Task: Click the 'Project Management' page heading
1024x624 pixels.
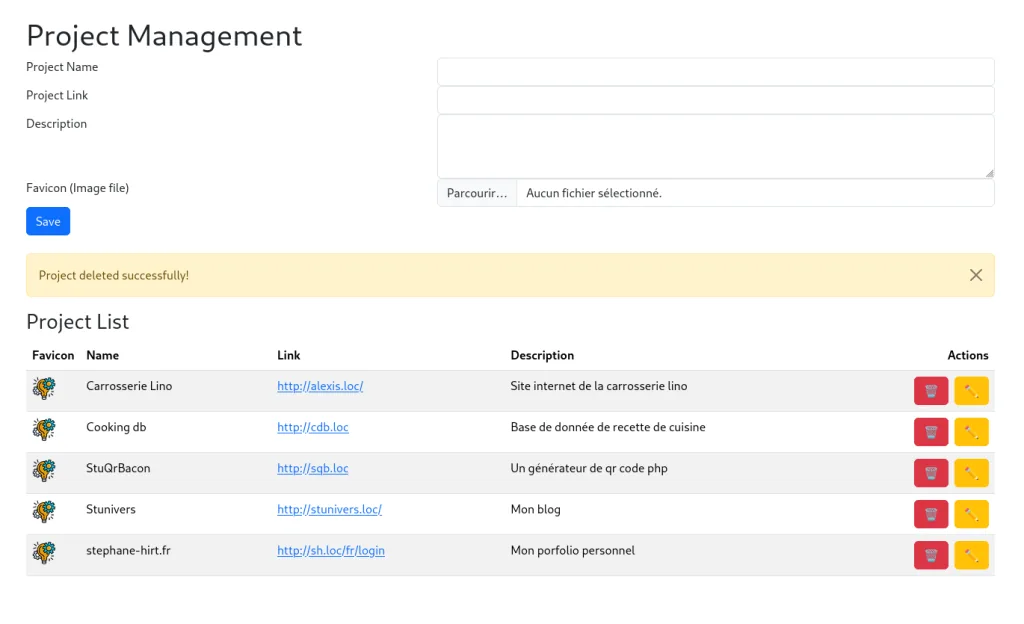Action: tap(164, 36)
